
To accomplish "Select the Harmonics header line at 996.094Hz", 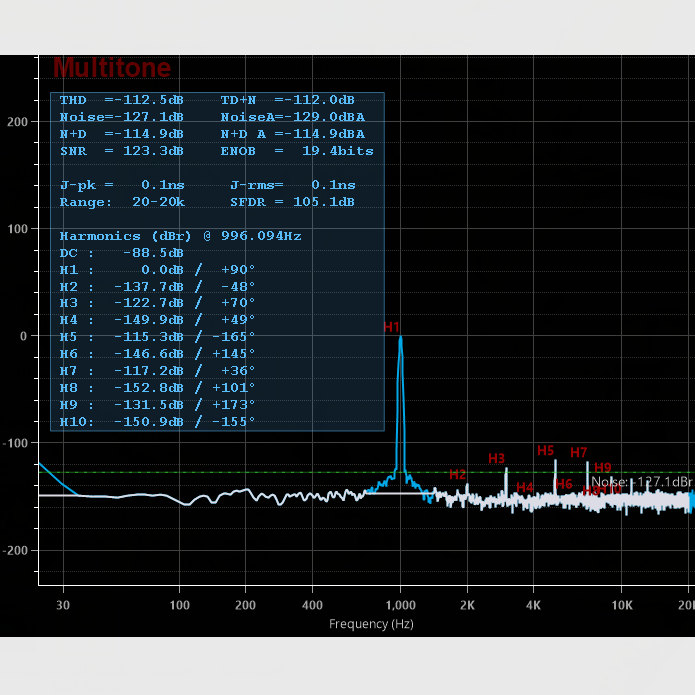I will (x=180, y=236).
